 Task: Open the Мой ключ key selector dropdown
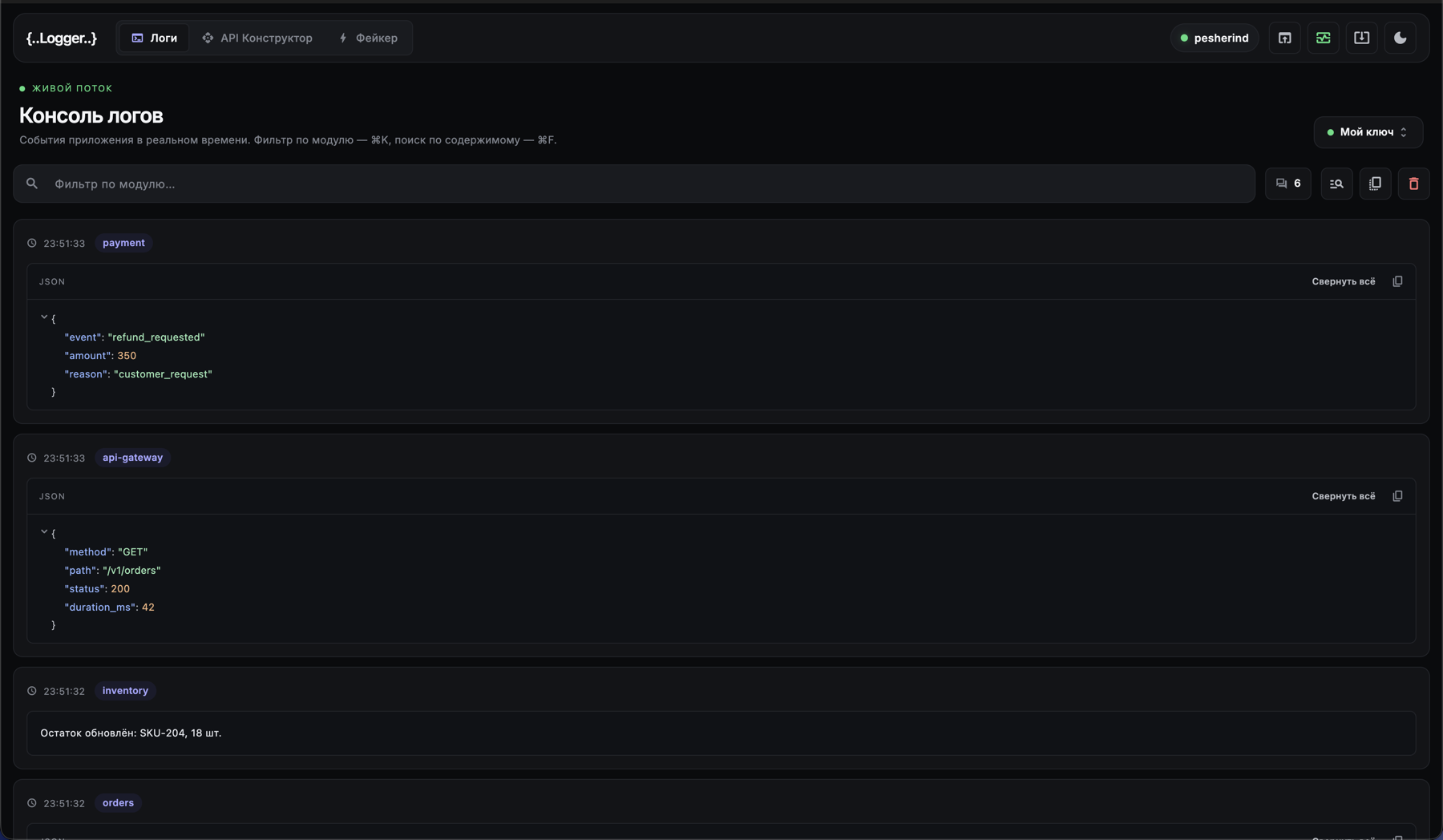[1368, 132]
